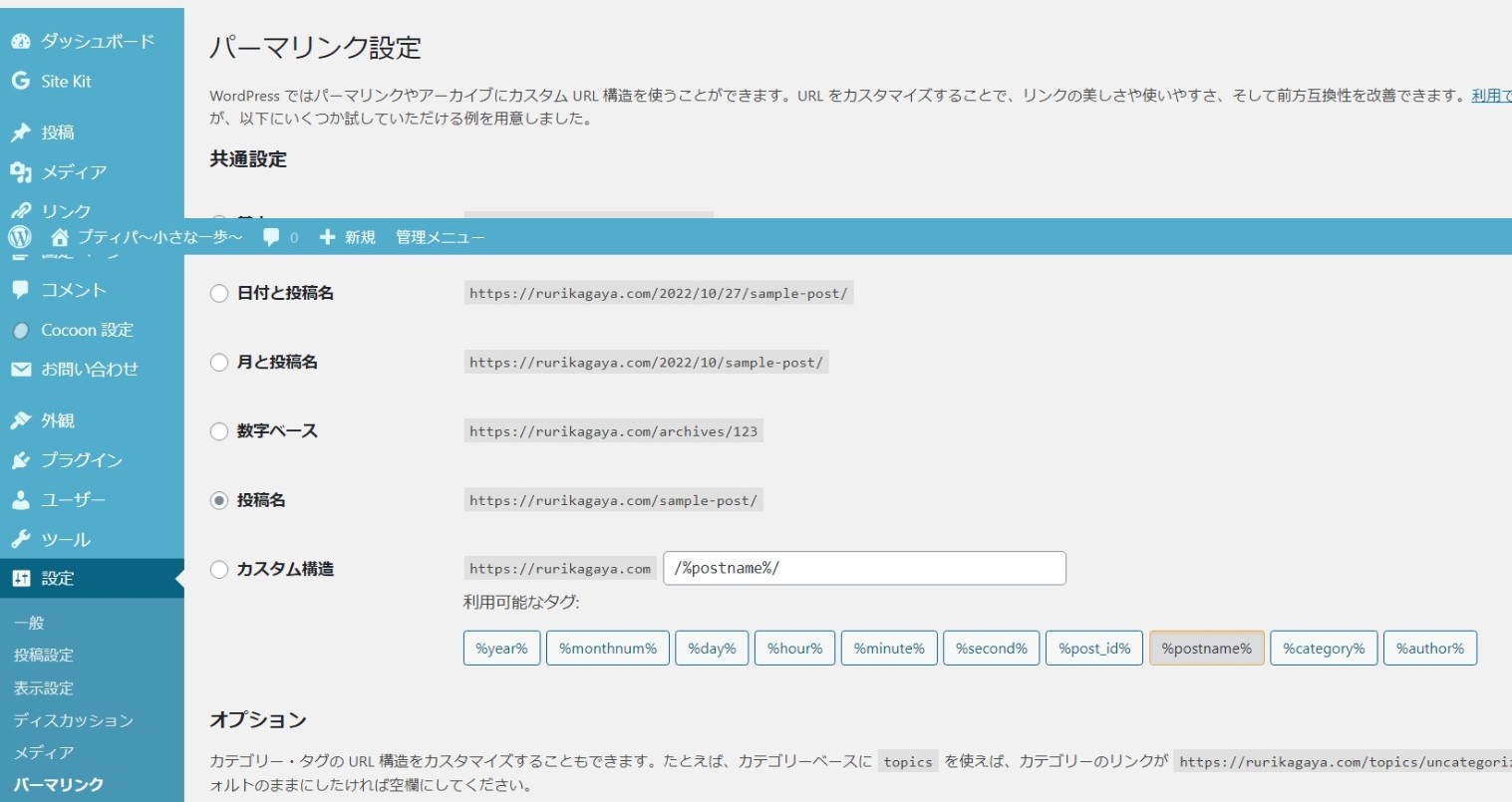The width and height of the screenshot is (1512, 802).
Task: Click the 2022/10/sample-post example URL
Action: click(647, 362)
